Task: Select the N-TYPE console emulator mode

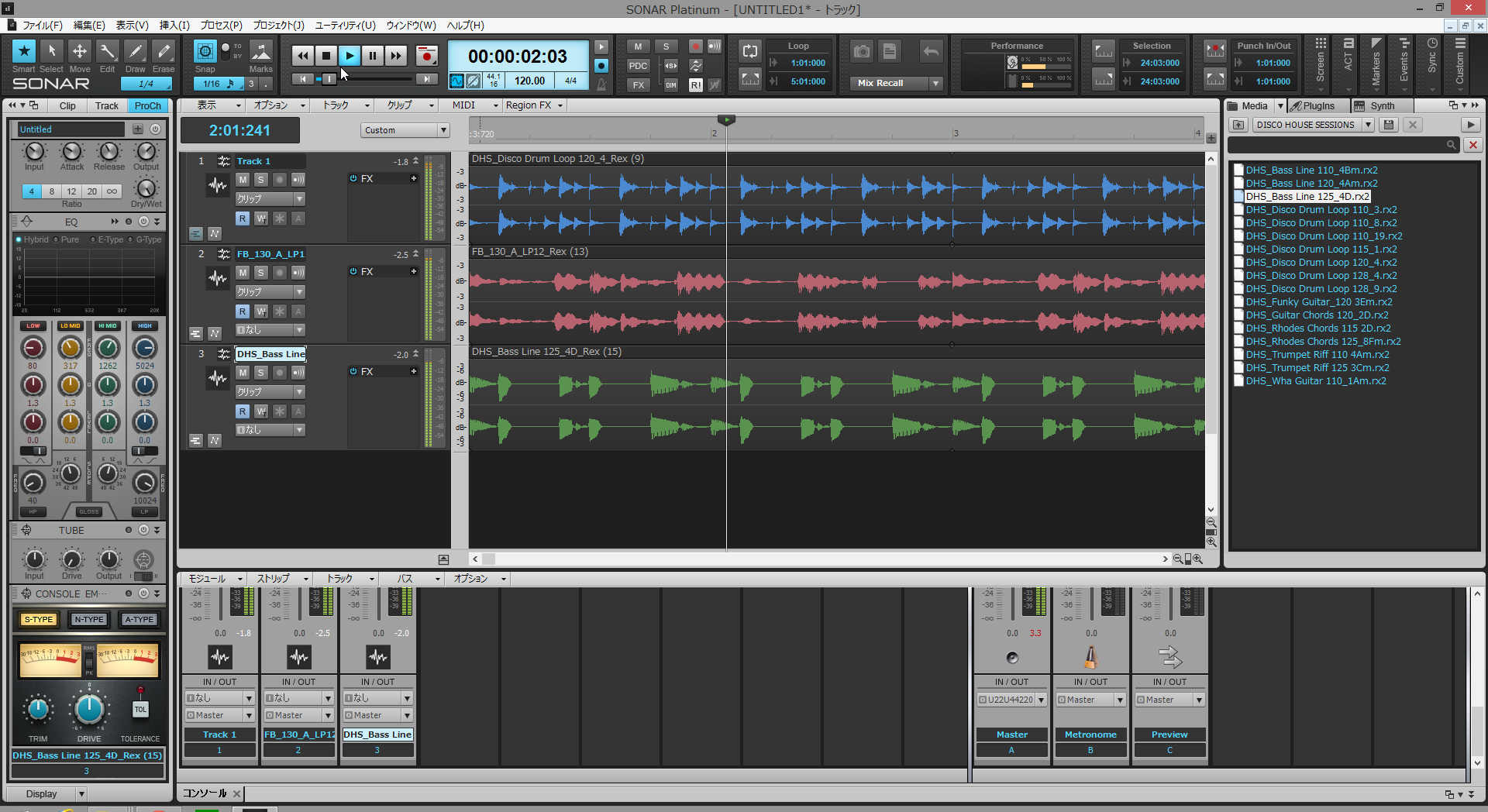Action: tap(89, 620)
